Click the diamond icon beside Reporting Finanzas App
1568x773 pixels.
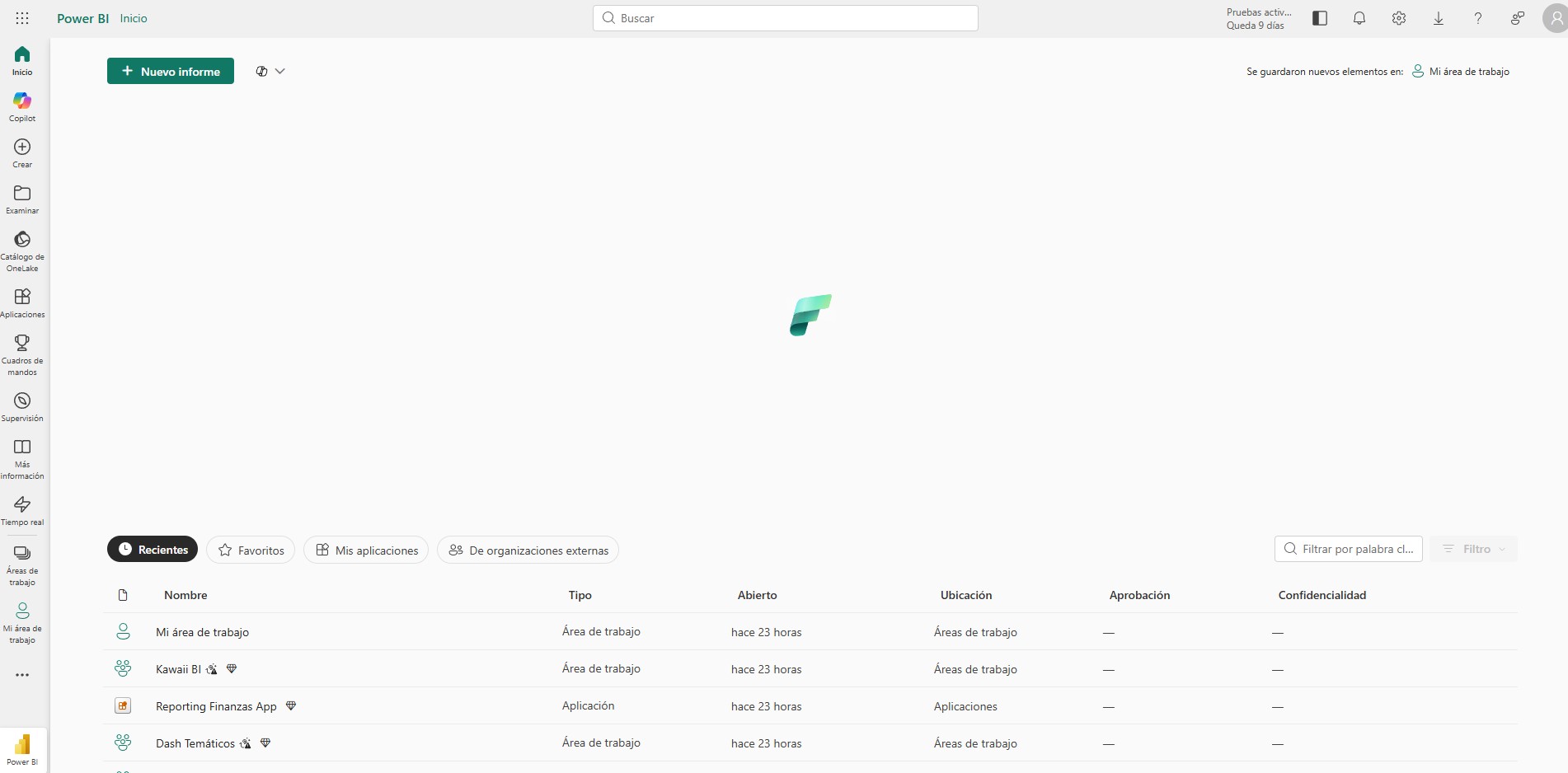coord(291,705)
